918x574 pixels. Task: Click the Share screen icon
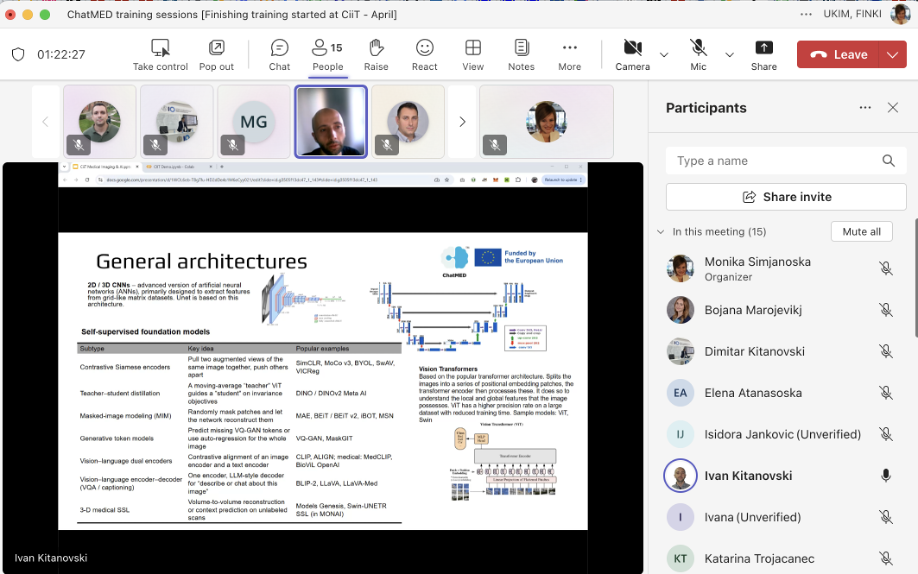pos(764,48)
